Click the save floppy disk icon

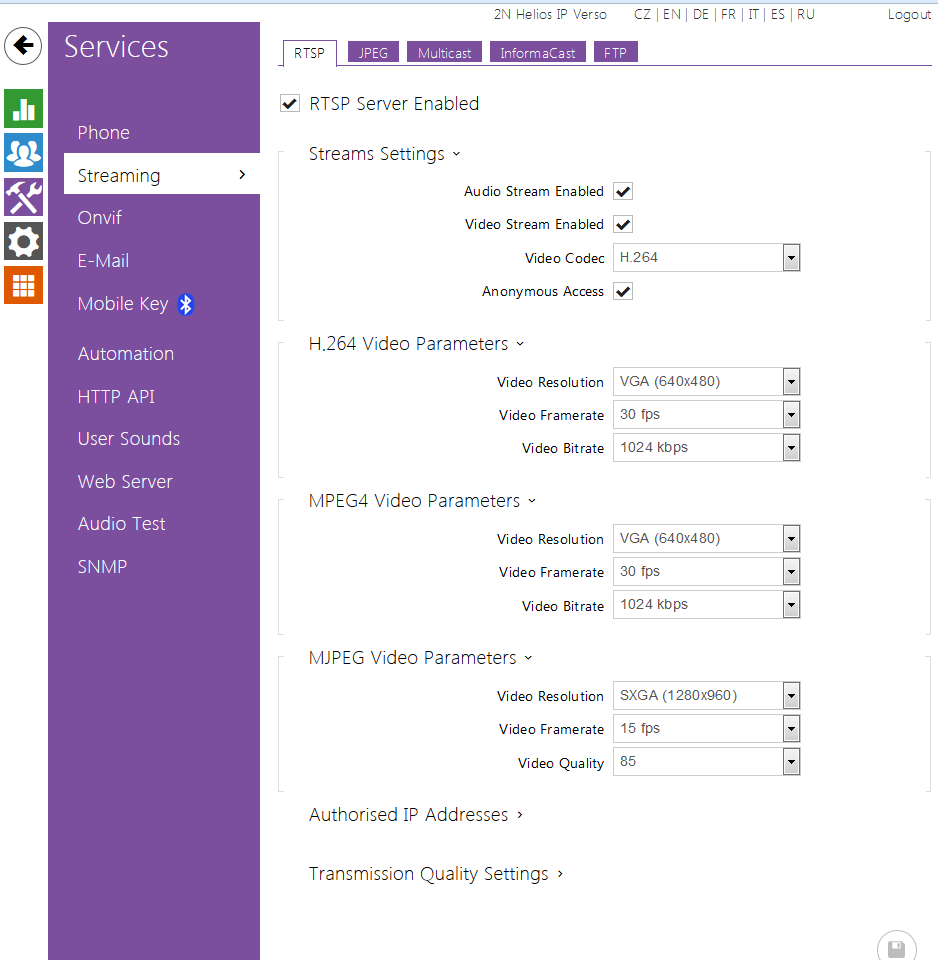896,948
